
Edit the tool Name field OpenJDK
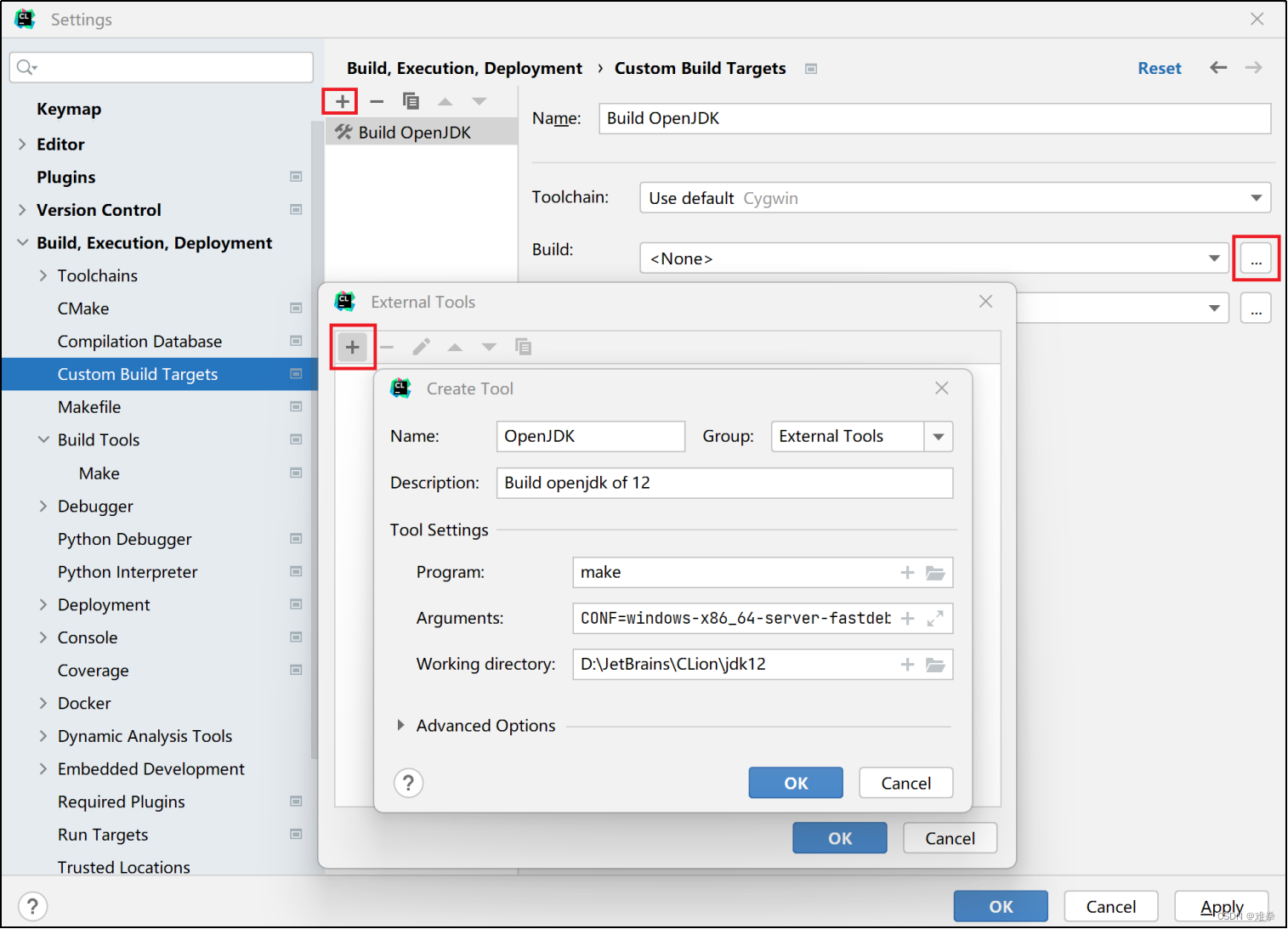[591, 437]
